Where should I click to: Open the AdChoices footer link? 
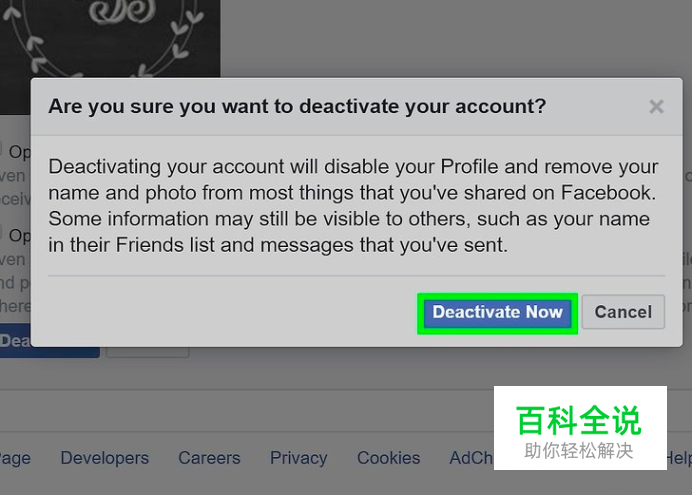(471, 458)
